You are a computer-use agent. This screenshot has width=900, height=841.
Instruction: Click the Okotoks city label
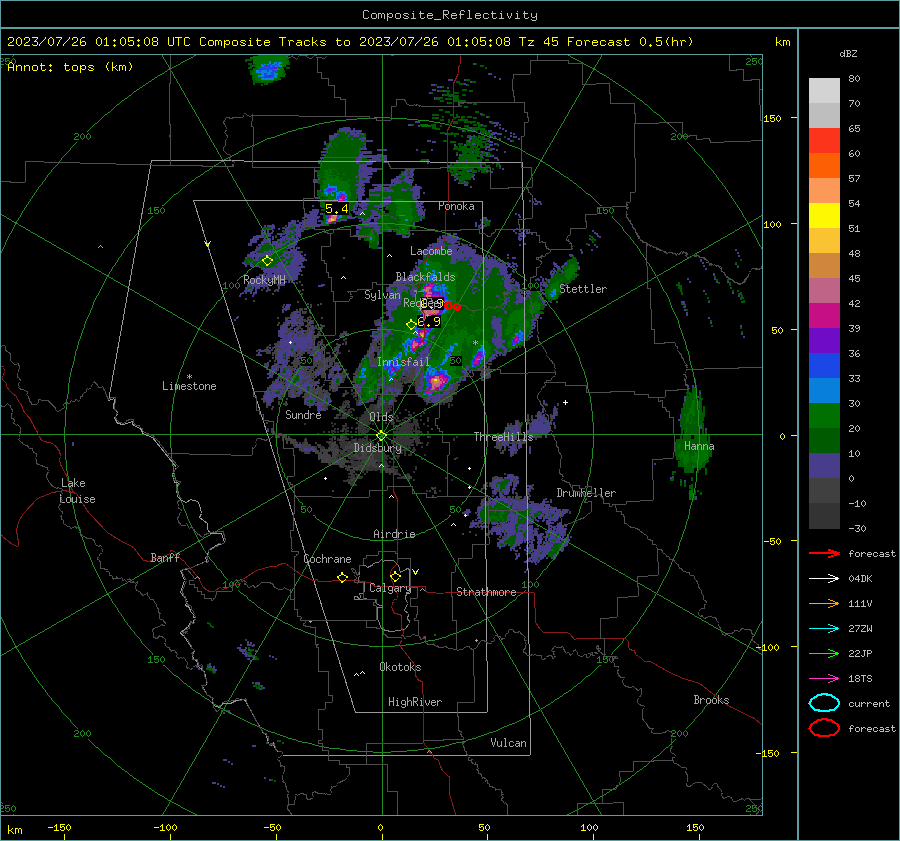tap(400, 667)
